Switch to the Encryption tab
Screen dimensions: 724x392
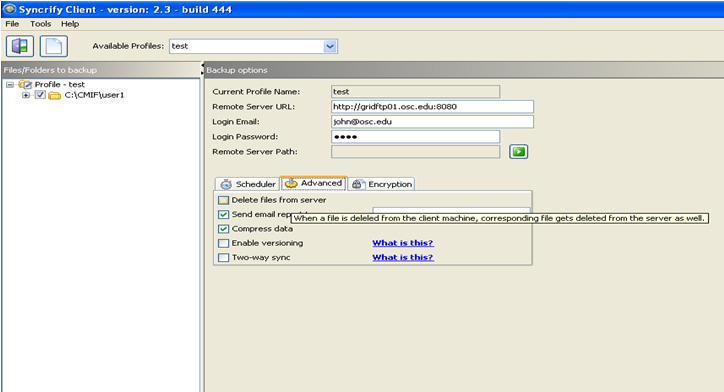(x=381, y=184)
